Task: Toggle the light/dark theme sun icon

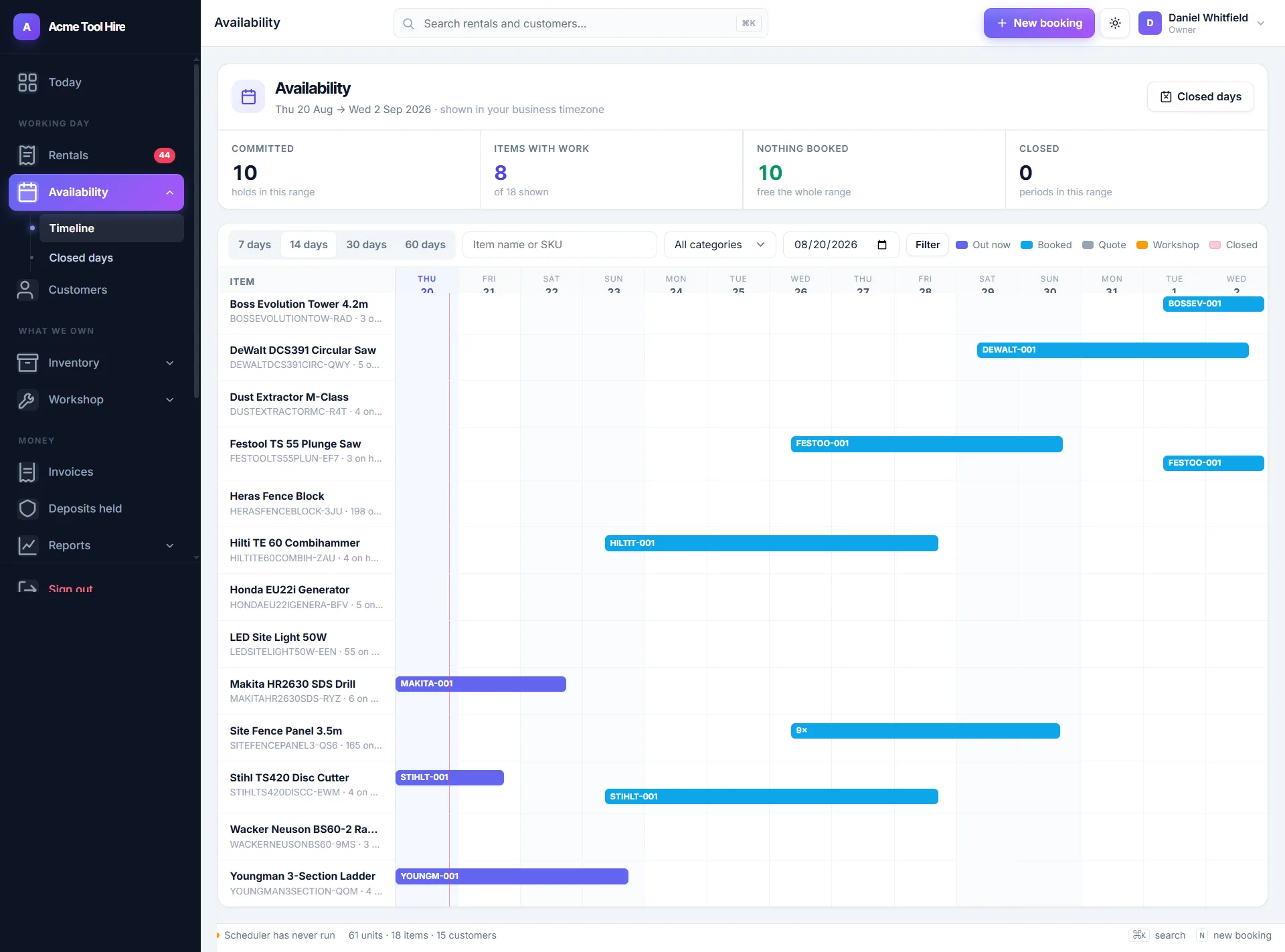Action: click(x=1115, y=23)
